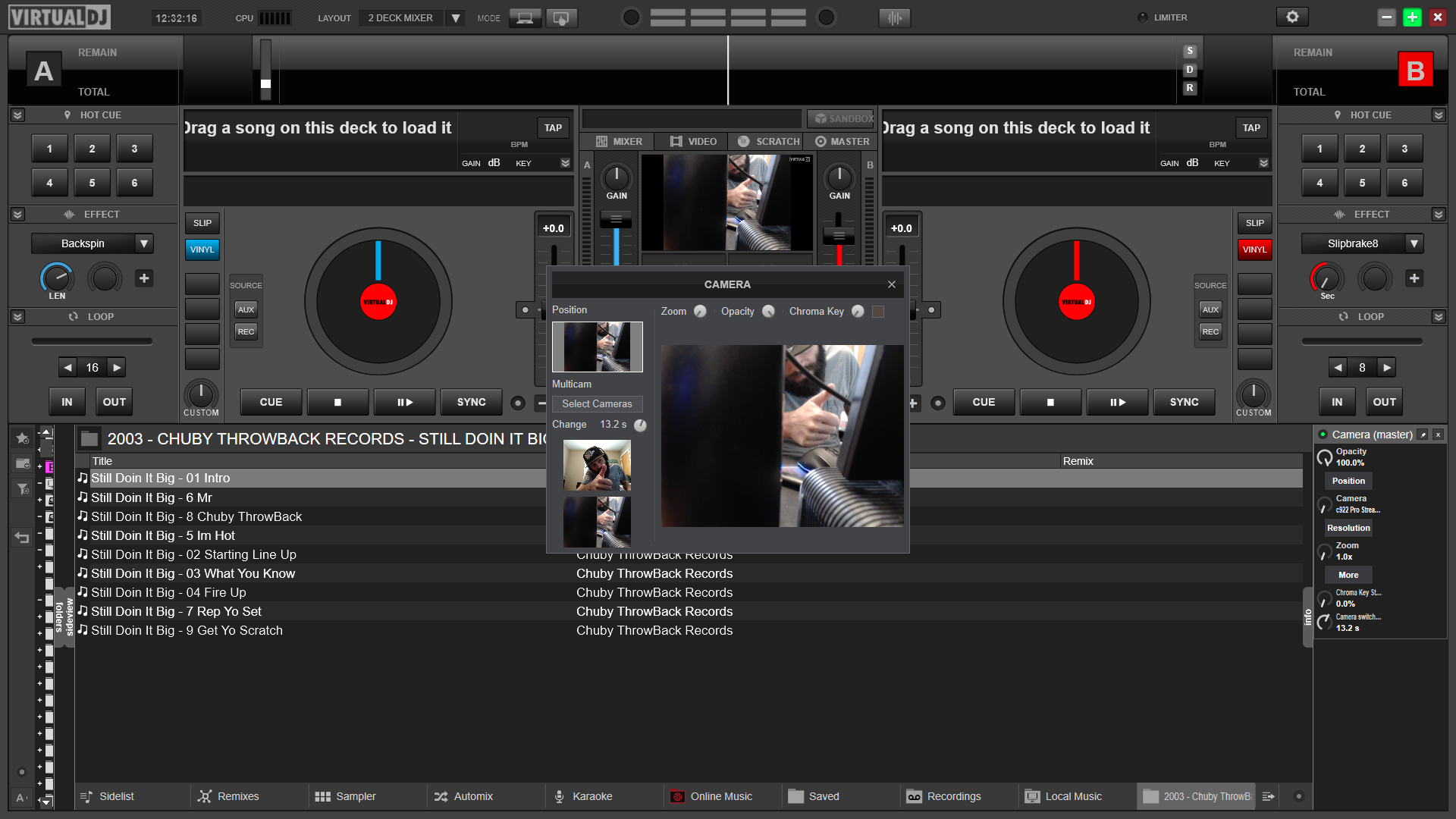Switch to the SCRATCH tab
Image resolution: width=1456 pixels, height=819 pixels.
tap(768, 142)
